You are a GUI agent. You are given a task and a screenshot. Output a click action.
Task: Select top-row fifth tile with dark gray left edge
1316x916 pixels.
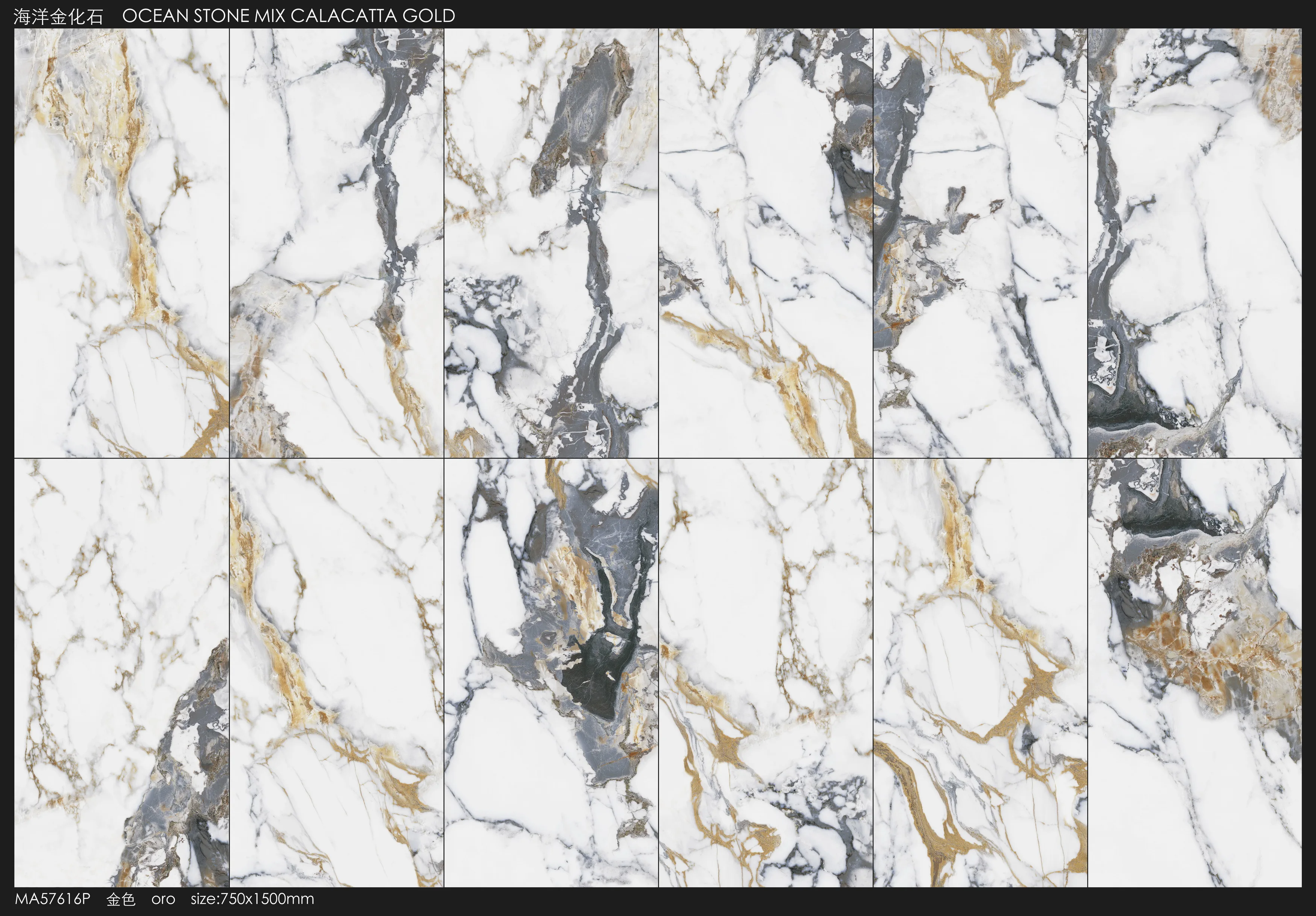coord(980,243)
